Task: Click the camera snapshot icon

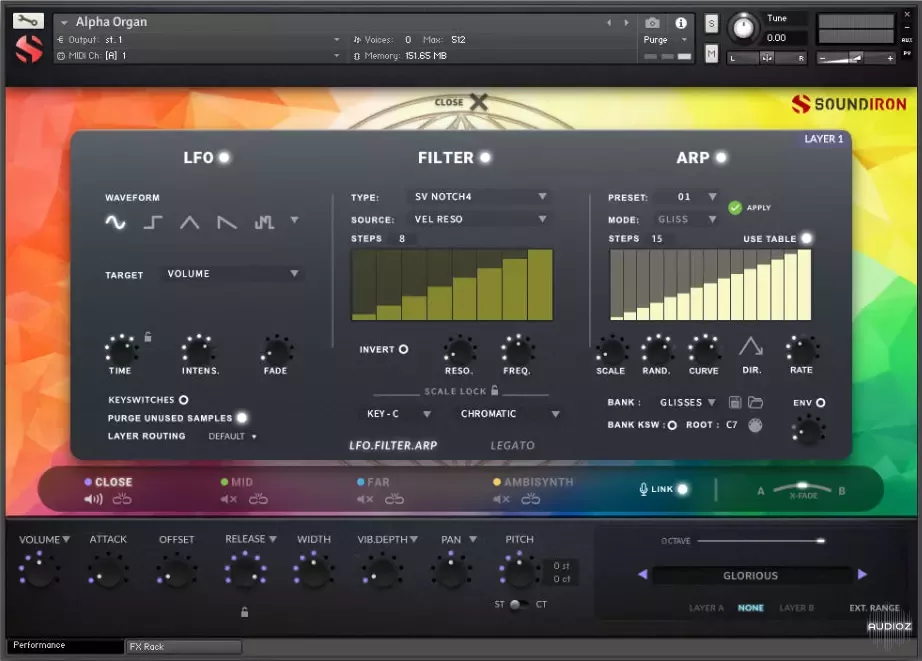Action: click(652, 23)
